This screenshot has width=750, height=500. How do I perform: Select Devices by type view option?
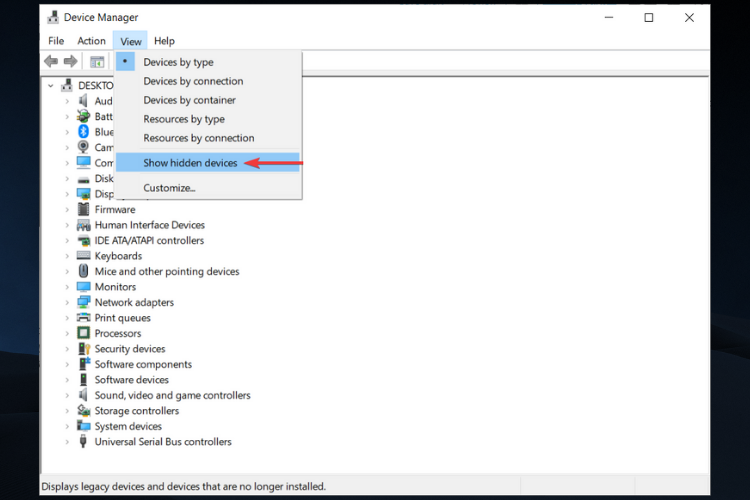[x=209, y=62]
